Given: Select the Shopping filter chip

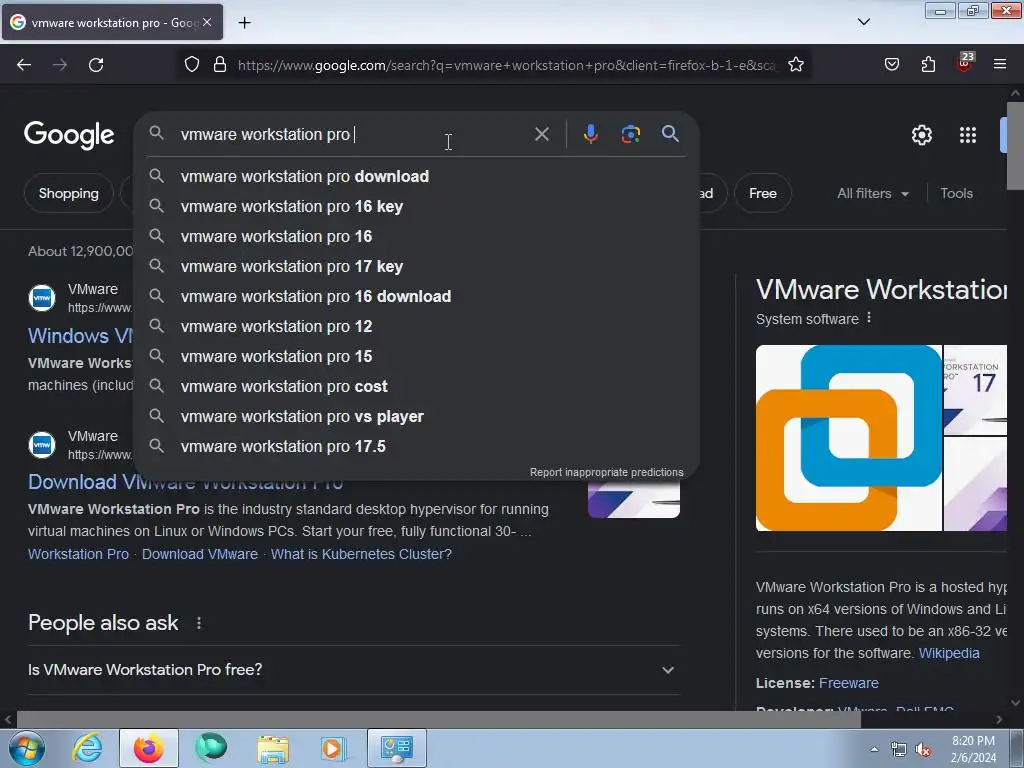Looking at the screenshot, I should [x=69, y=193].
